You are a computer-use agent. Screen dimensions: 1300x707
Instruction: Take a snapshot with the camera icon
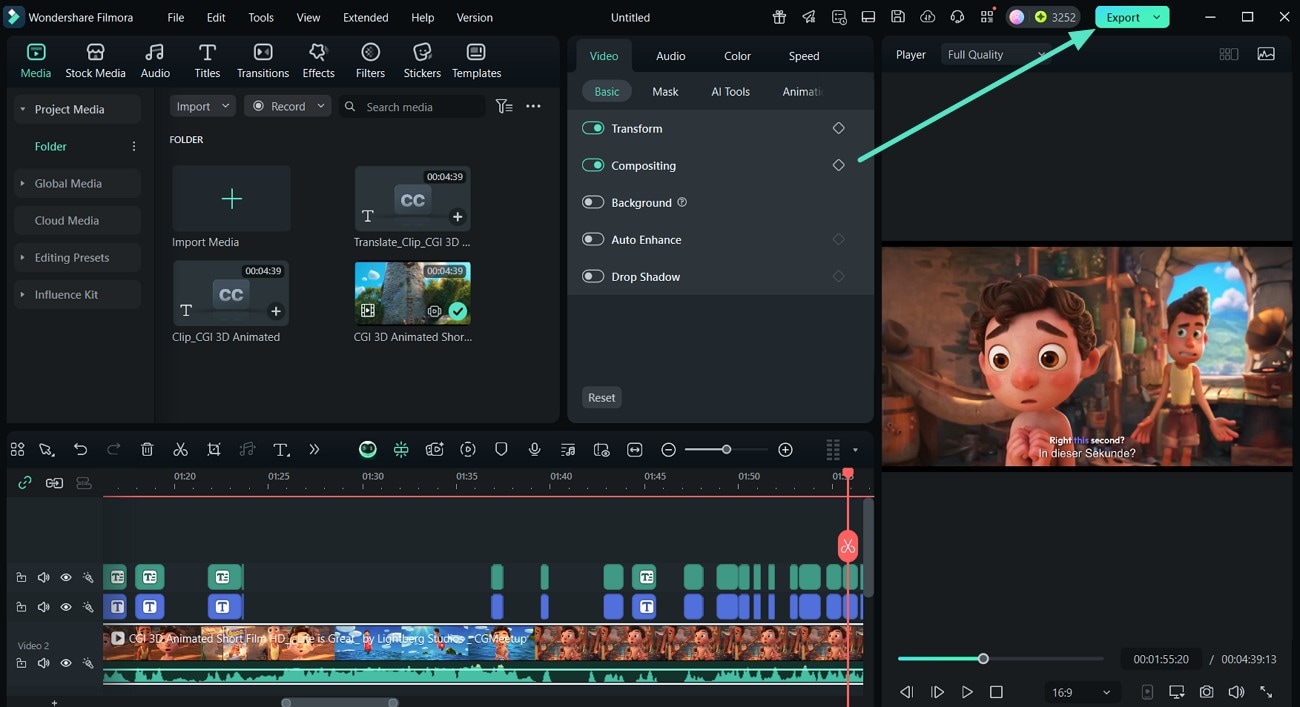click(x=1207, y=692)
